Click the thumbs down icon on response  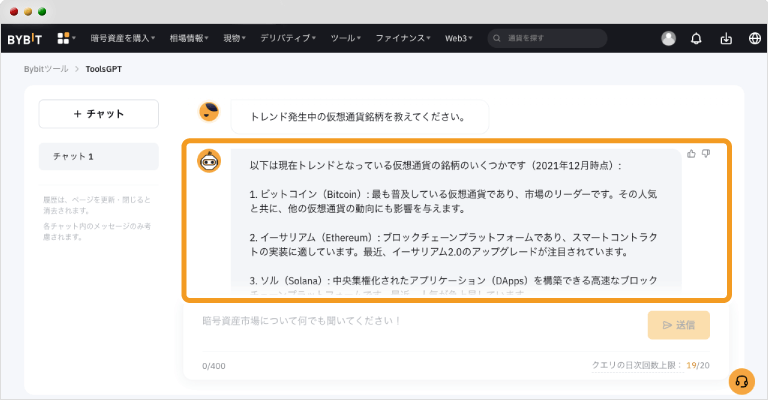coord(706,154)
